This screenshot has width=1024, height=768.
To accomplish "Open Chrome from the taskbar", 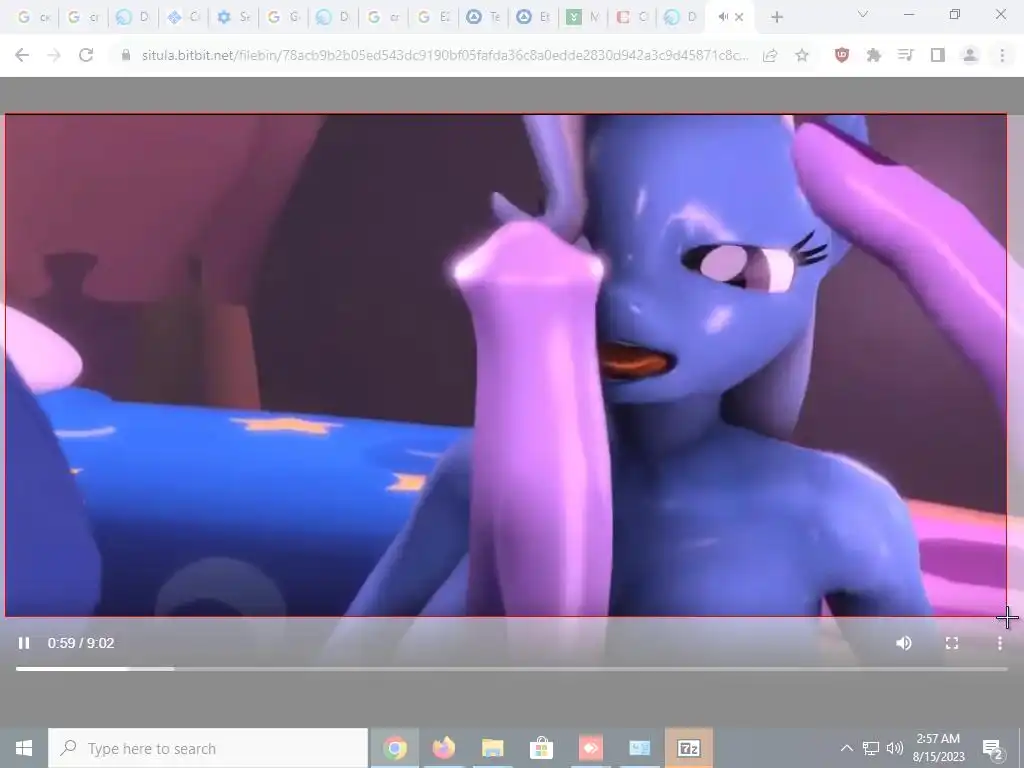I will (x=394, y=748).
